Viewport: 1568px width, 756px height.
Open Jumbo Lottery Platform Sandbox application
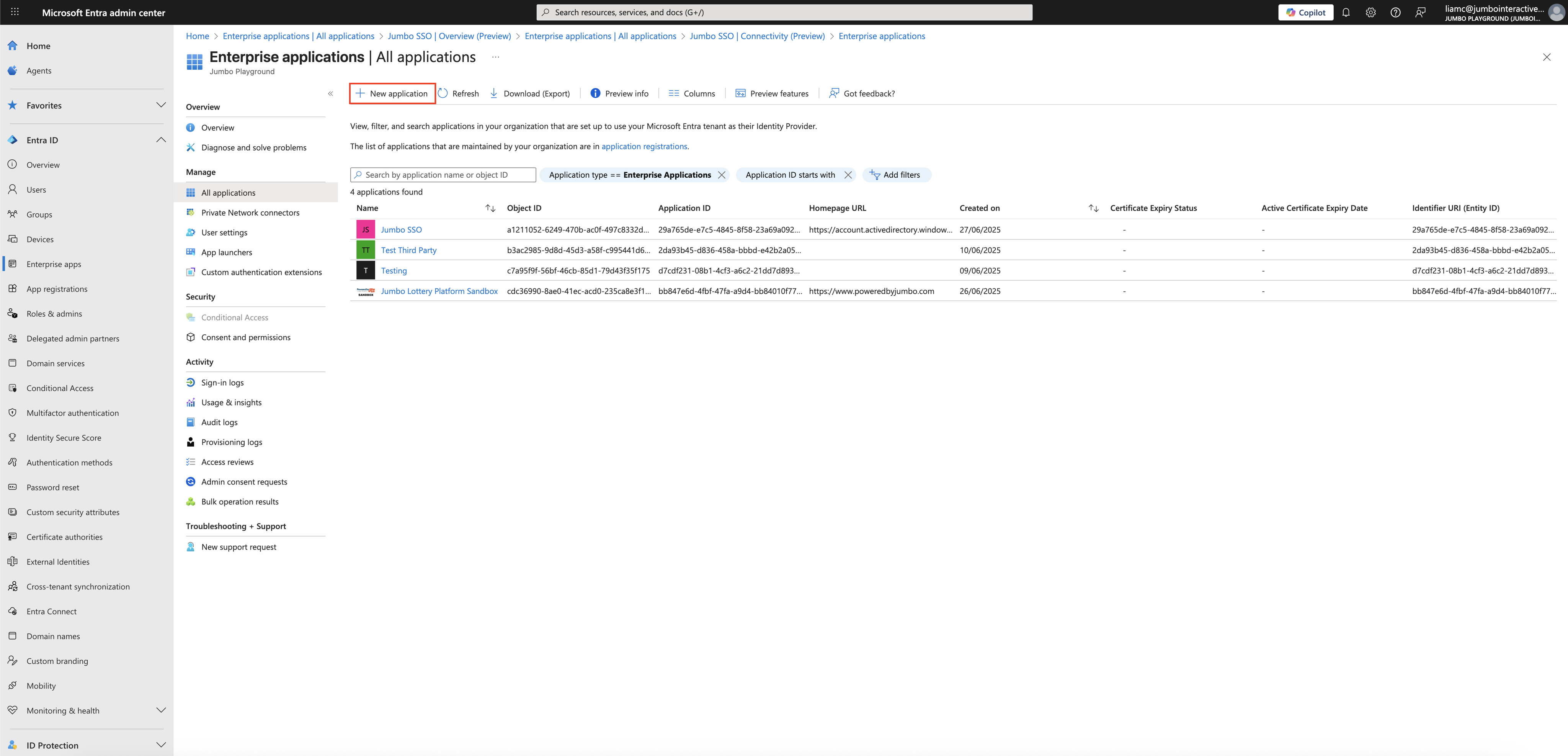tap(439, 291)
